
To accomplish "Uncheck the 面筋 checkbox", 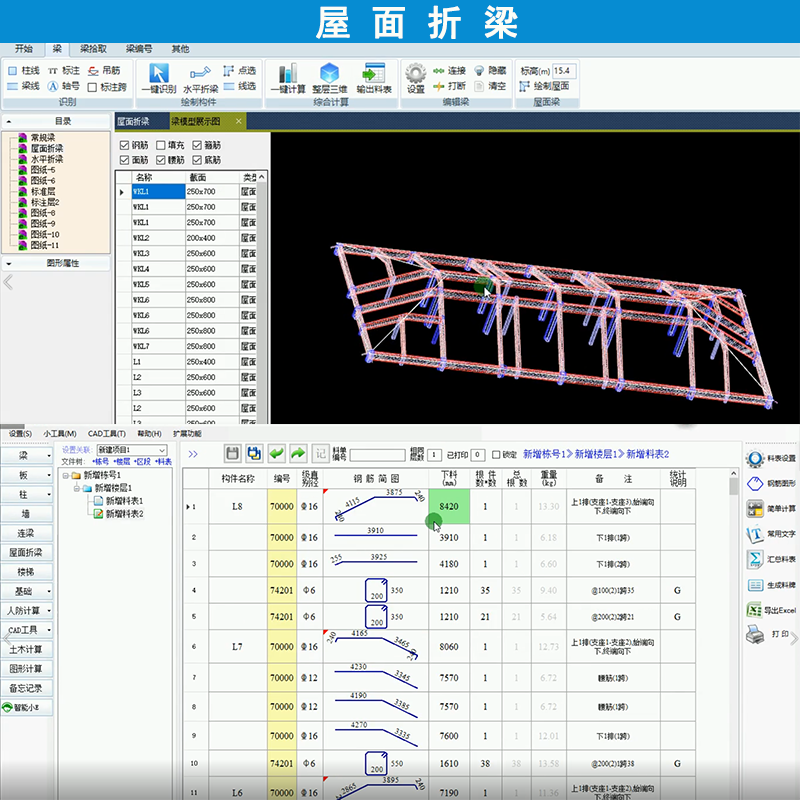I will click(124, 160).
